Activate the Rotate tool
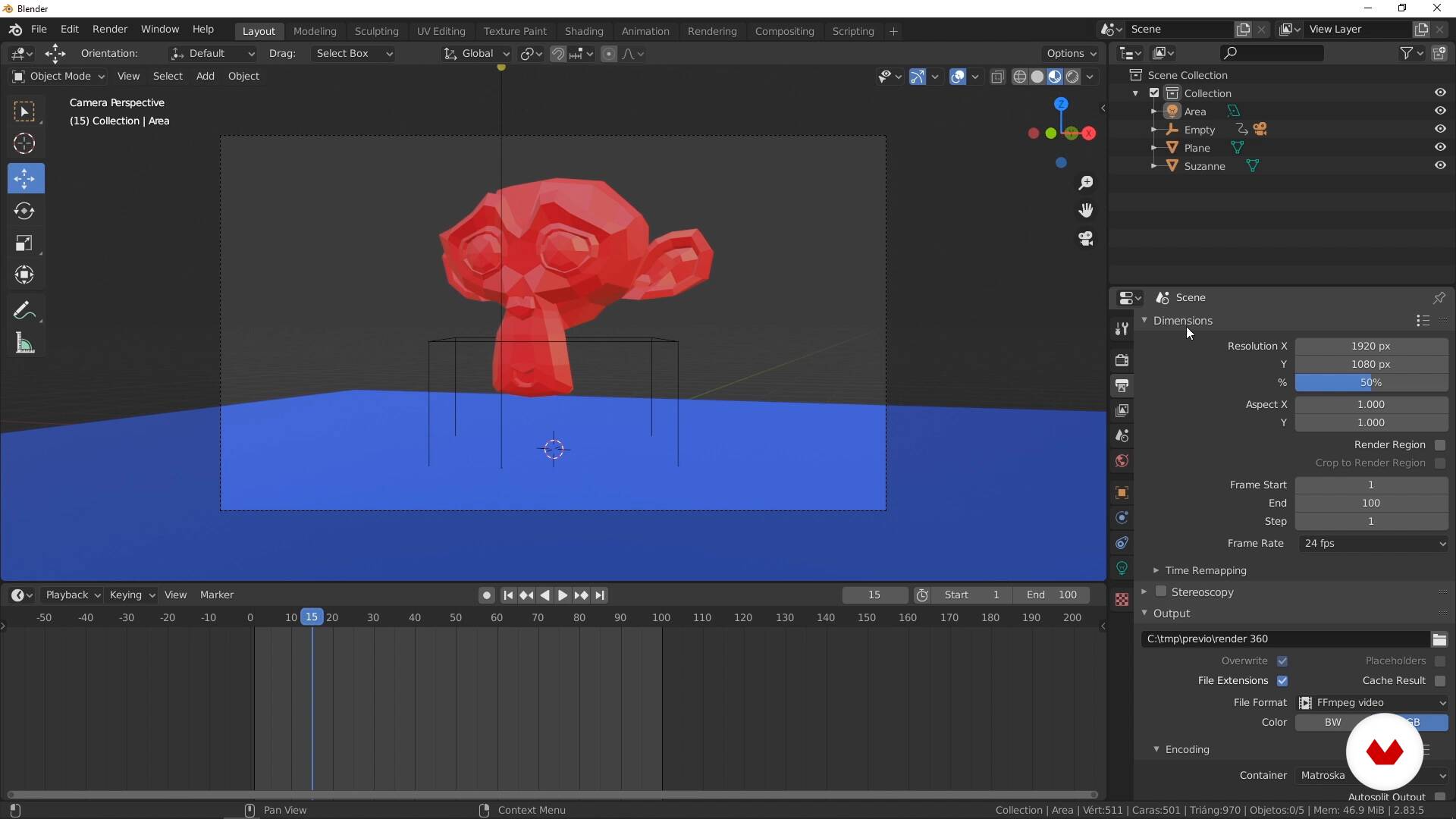This screenshot has width=1456, height=819. (25, 212)
